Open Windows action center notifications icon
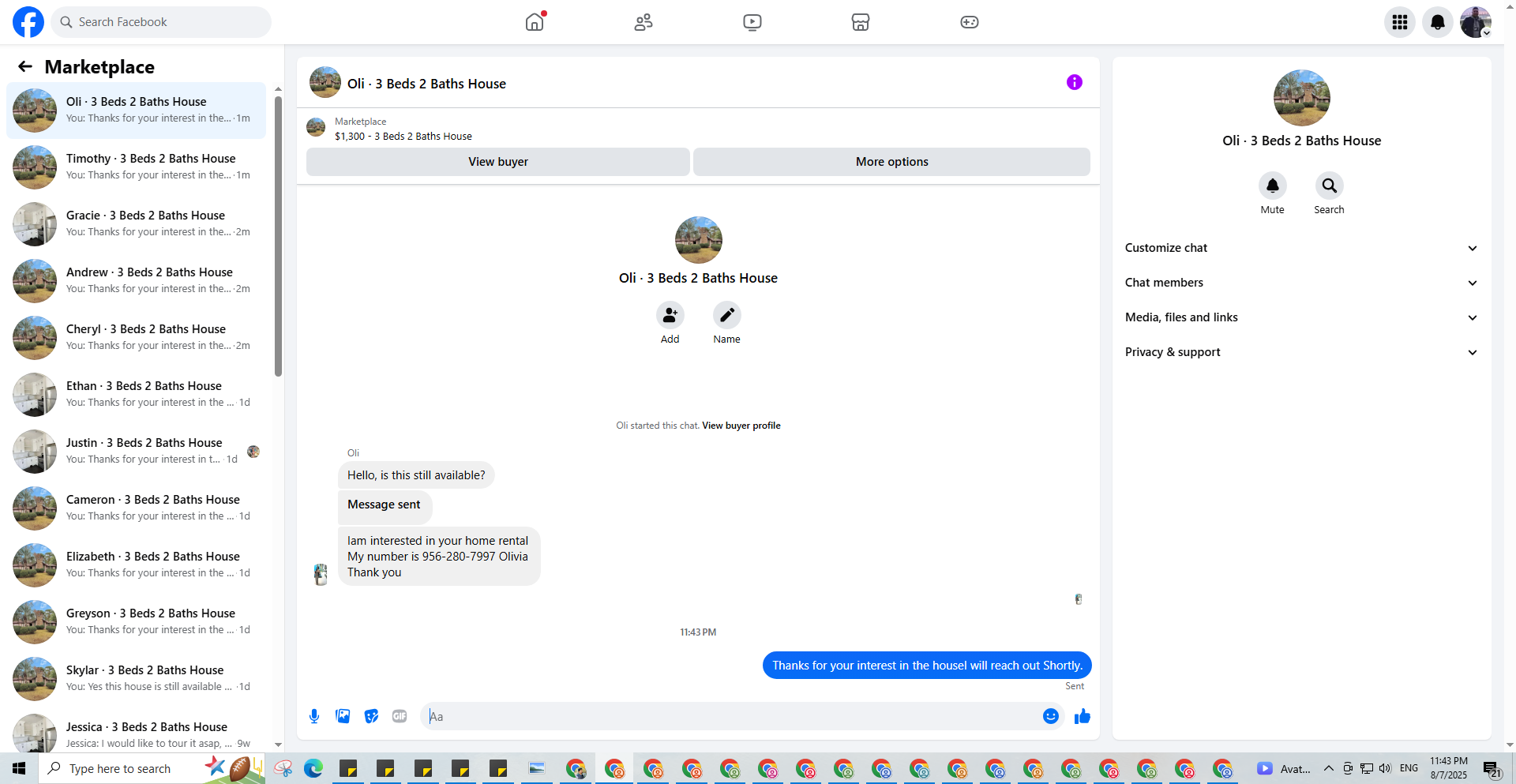 pos(1492,768)
